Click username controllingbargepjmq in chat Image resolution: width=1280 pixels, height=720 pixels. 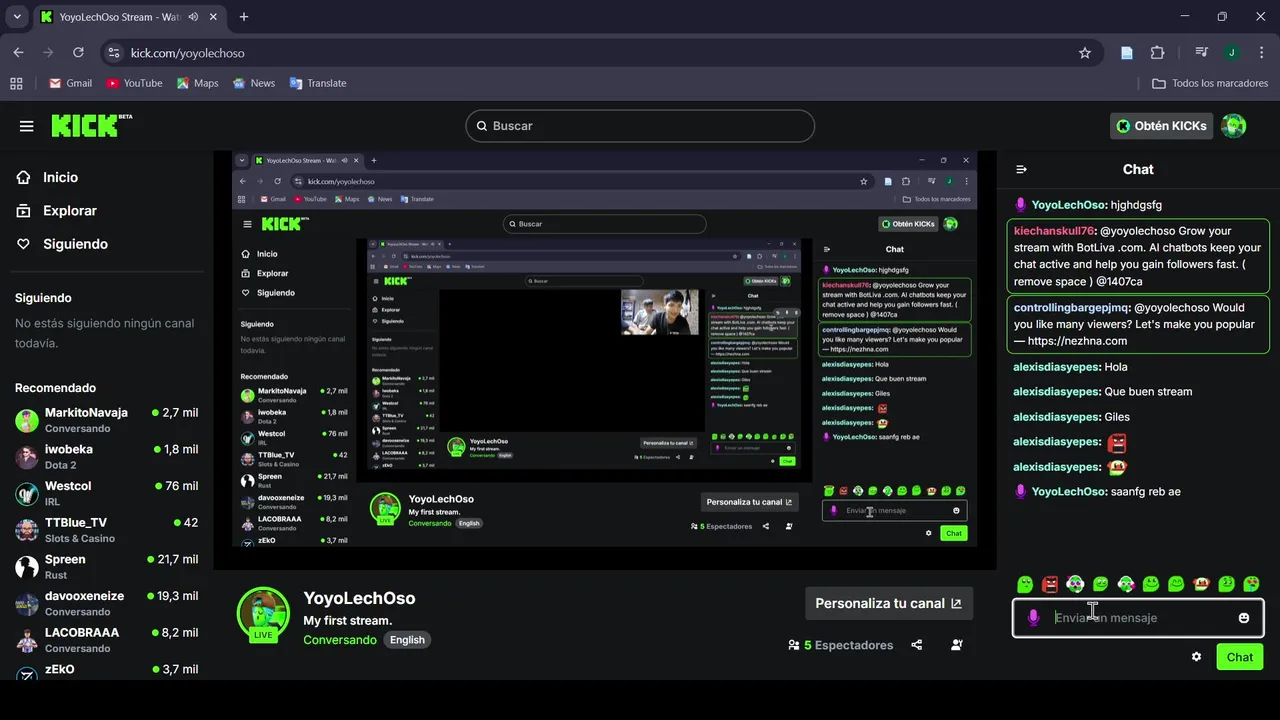coord(1071,308)
